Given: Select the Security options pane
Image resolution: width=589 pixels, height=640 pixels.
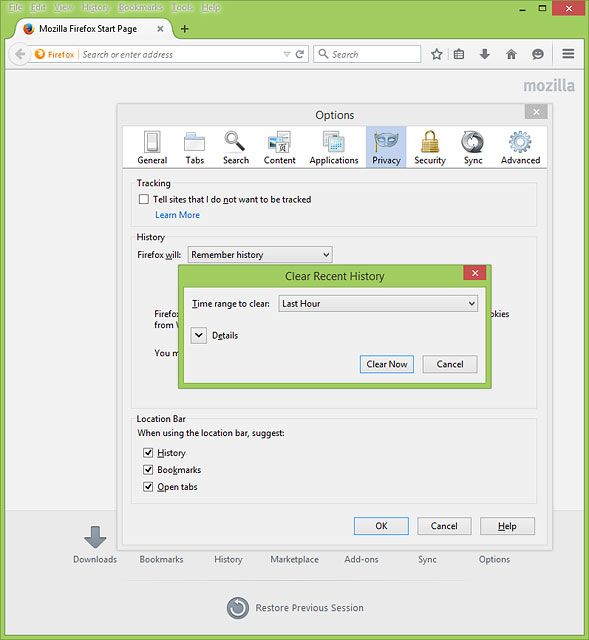Looking at the screenshot, I should (x=430, y=147).
